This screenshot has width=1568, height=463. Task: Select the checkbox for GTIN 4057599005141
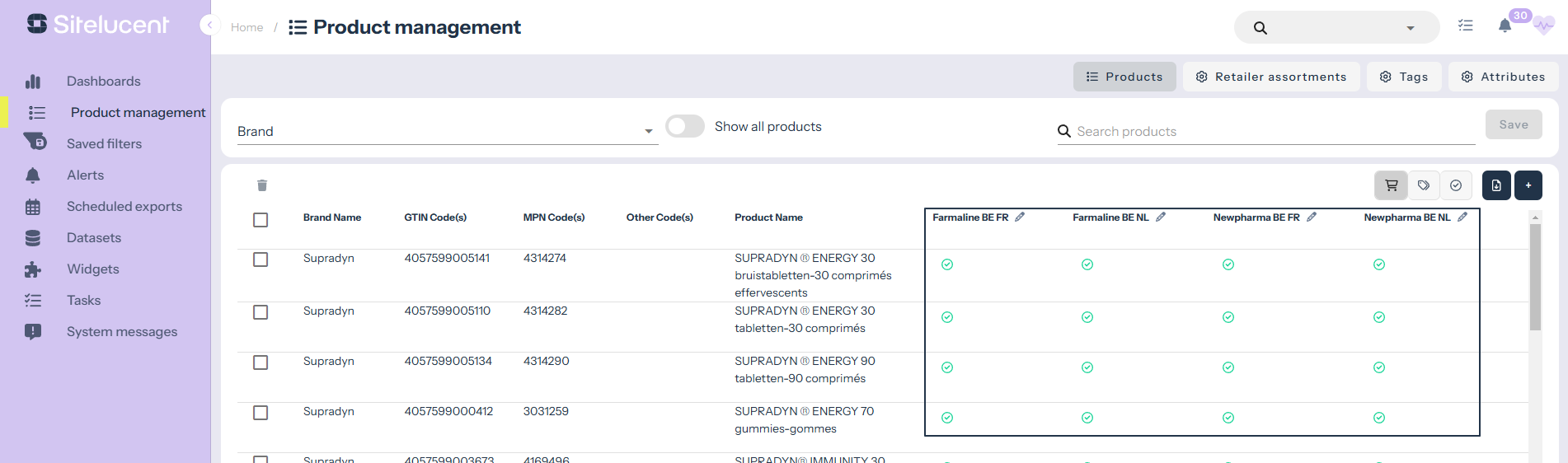tap(261, 260)
